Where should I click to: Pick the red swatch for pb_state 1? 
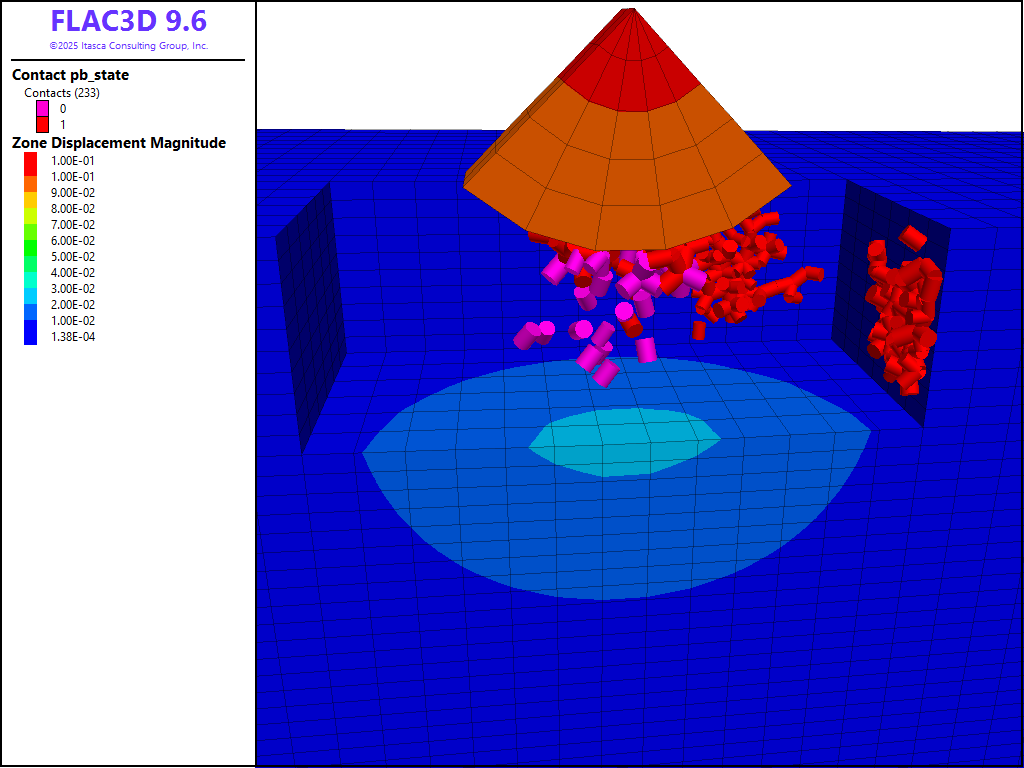pos(43,124)
